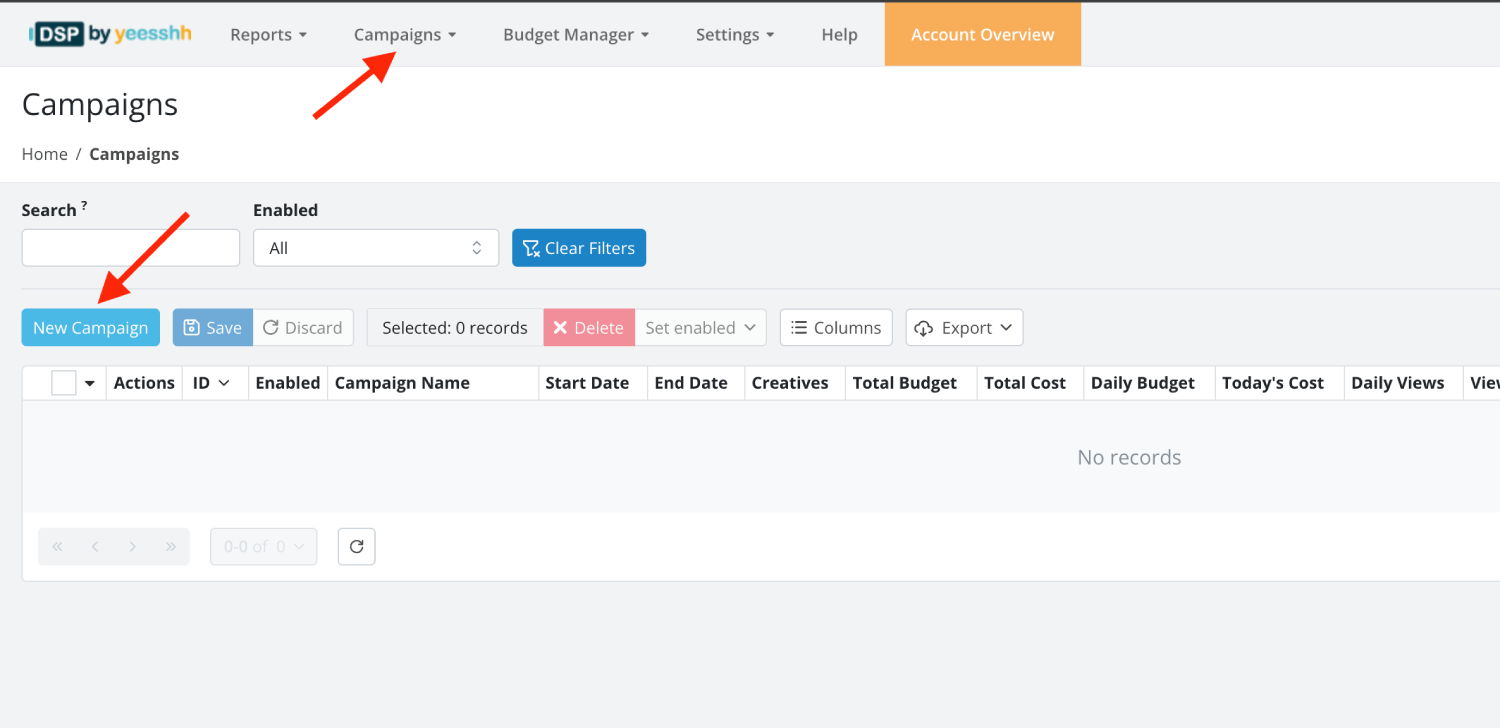Click the End Date column header
This screenshot has height=728, width=1500.
[695, 383]
